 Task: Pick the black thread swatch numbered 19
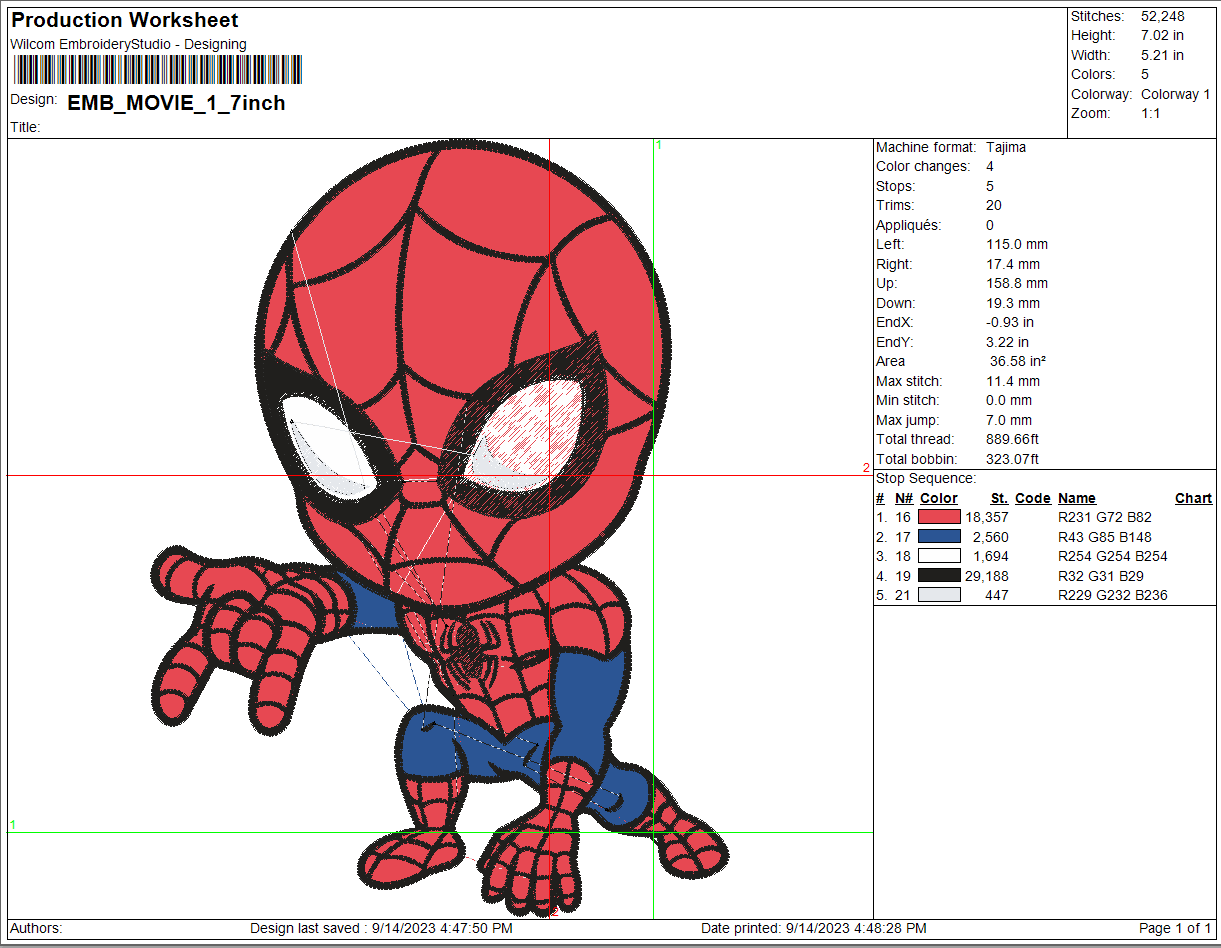[x=939, y=576]
